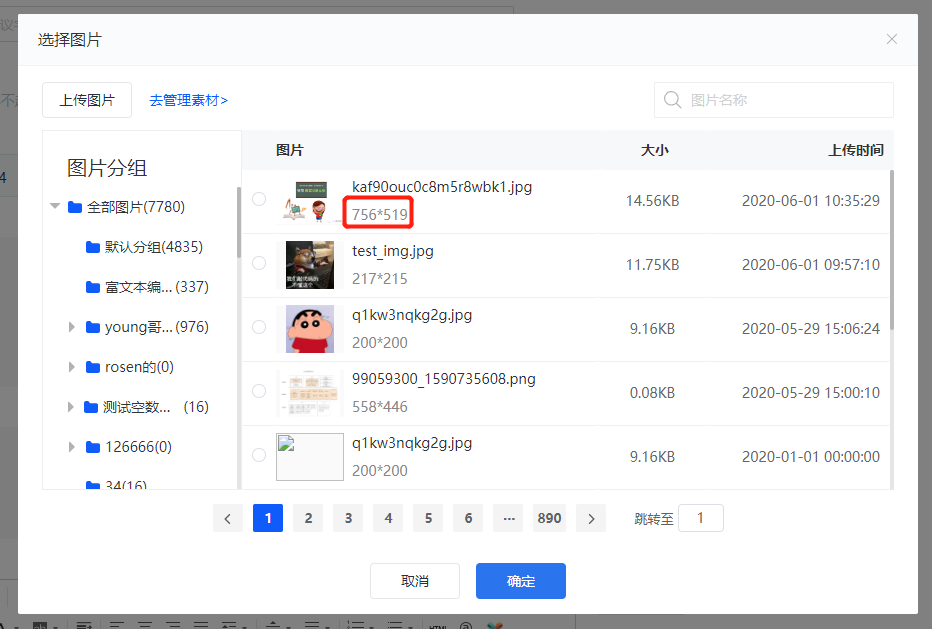The height and width of the screenshot is (629, 932).
Task: Click the 大小 column header
Action: 654,150
